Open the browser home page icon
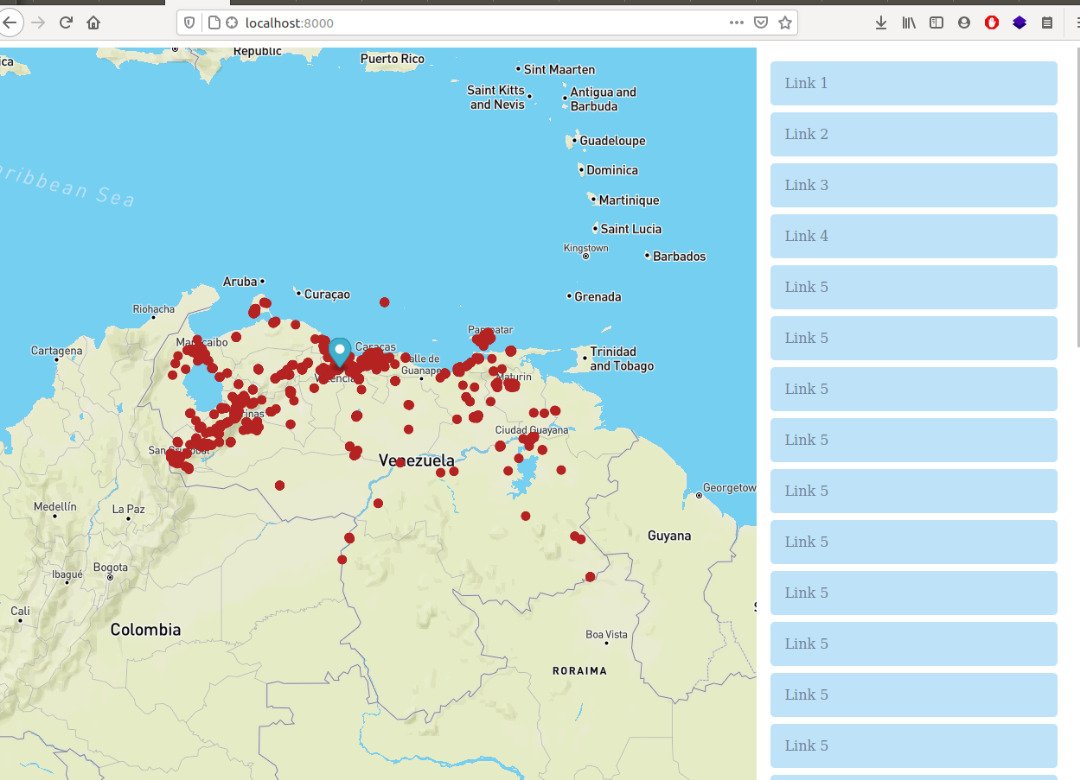 tap(94, 23)
